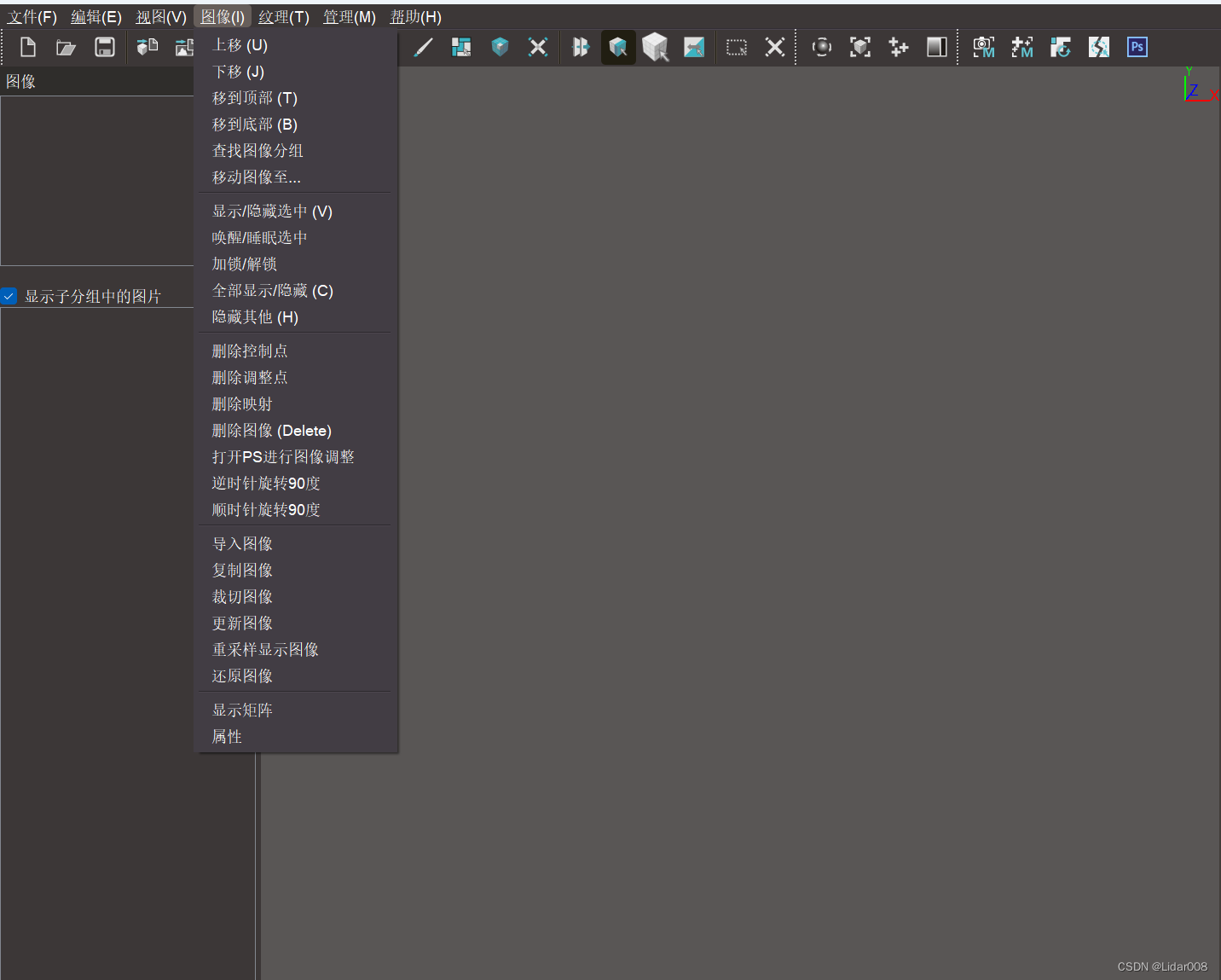Image resolution: width=1221 pixels, height=980 pixels.
Task: Click the image refresh icon
Action: [1061, 47]
